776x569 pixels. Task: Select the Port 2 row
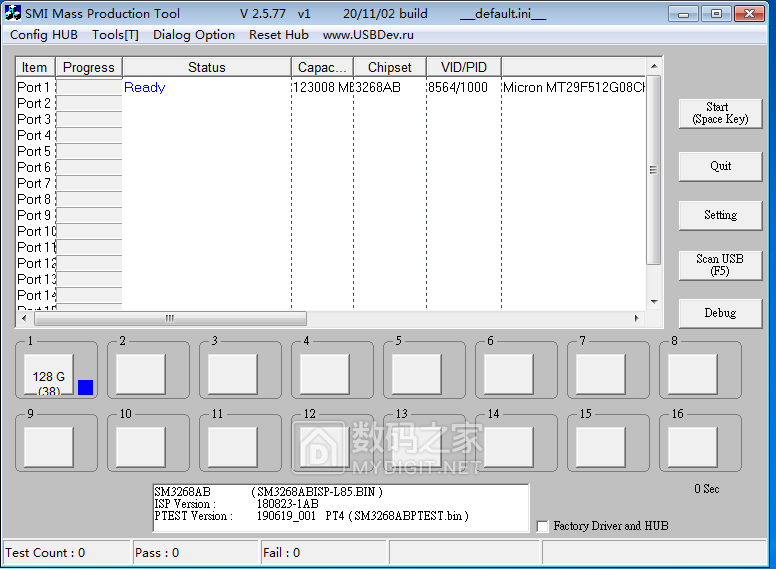[331, 103]
